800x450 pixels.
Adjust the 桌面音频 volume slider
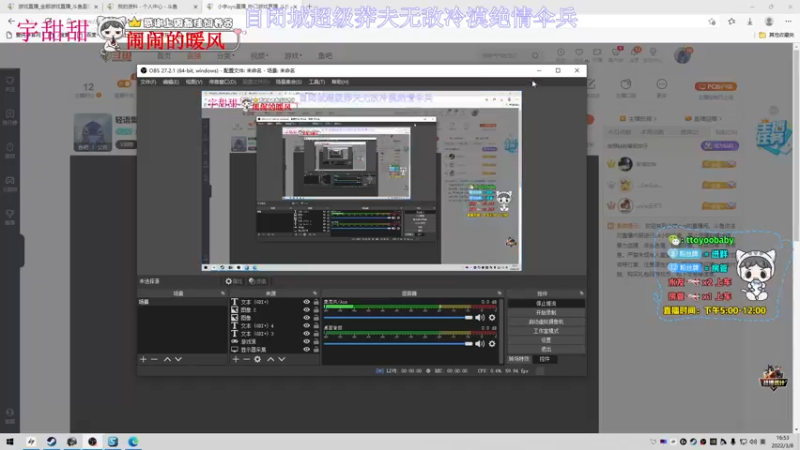coord(398,344)
